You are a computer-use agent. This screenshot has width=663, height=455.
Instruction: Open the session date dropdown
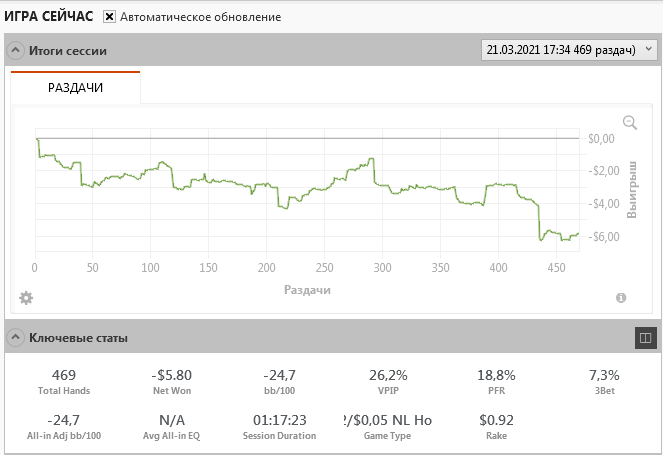tap(568, 49)
